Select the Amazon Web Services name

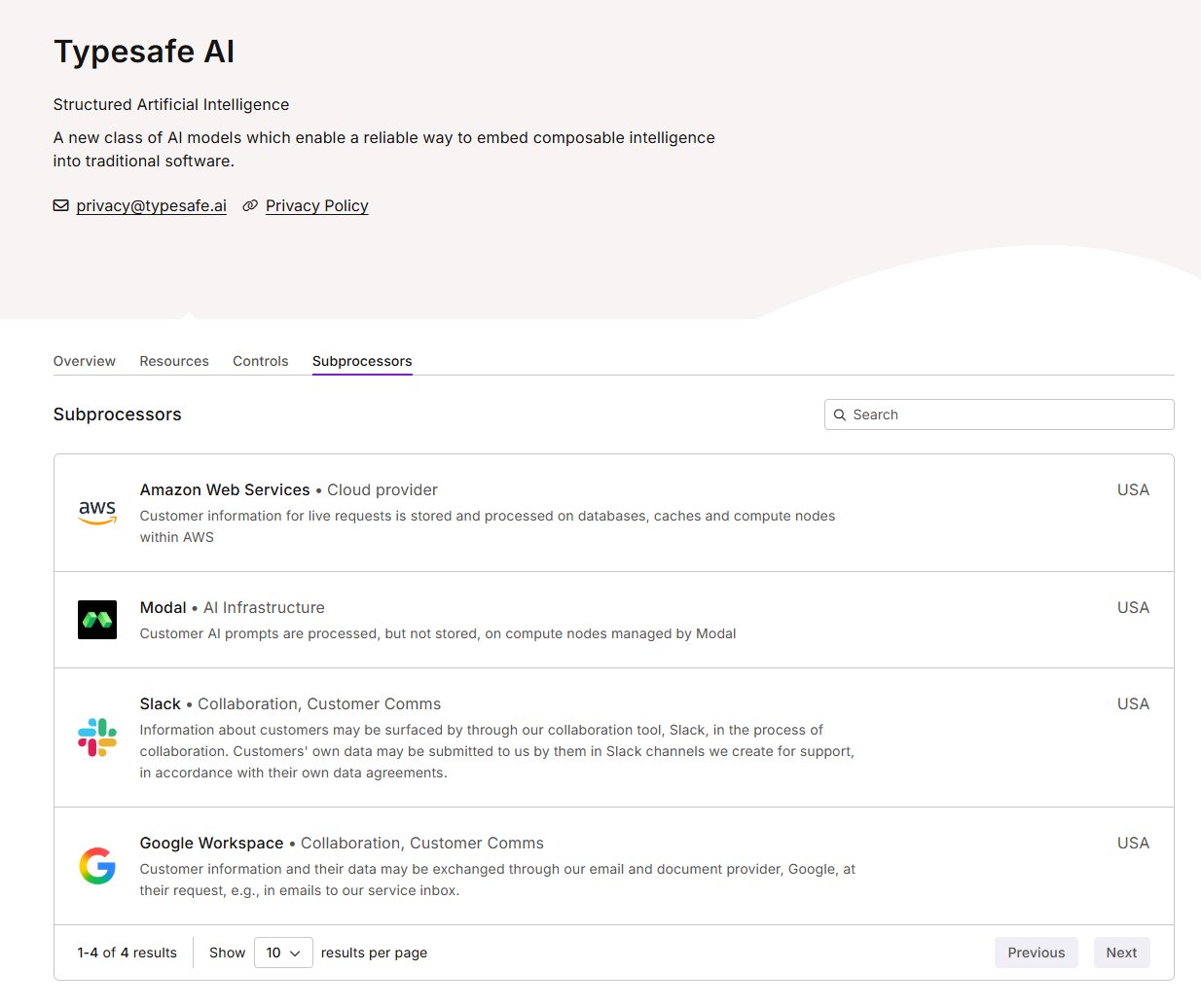(x=225, y=489)
